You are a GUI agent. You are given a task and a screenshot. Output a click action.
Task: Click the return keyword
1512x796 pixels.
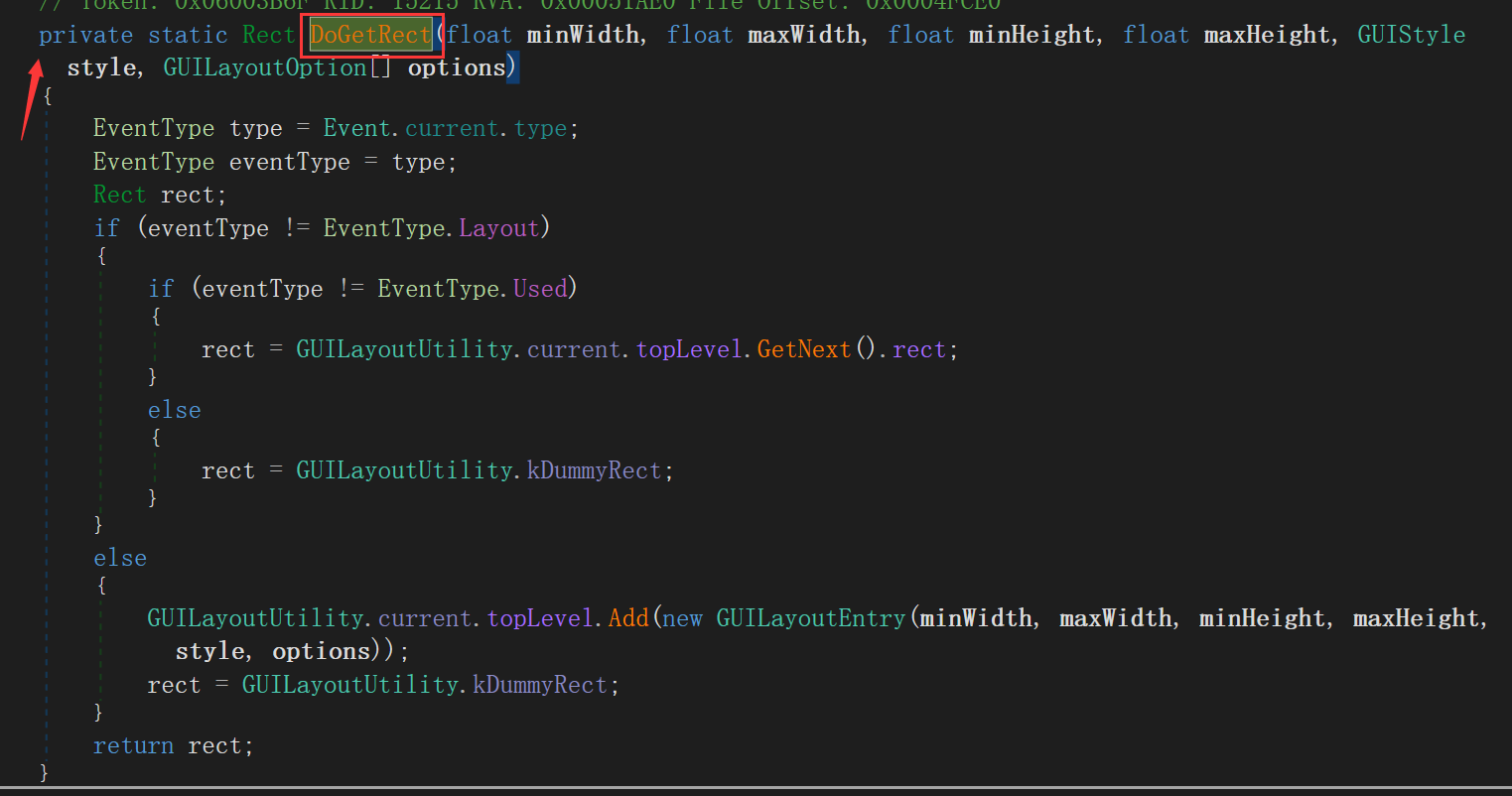(134, 745)
